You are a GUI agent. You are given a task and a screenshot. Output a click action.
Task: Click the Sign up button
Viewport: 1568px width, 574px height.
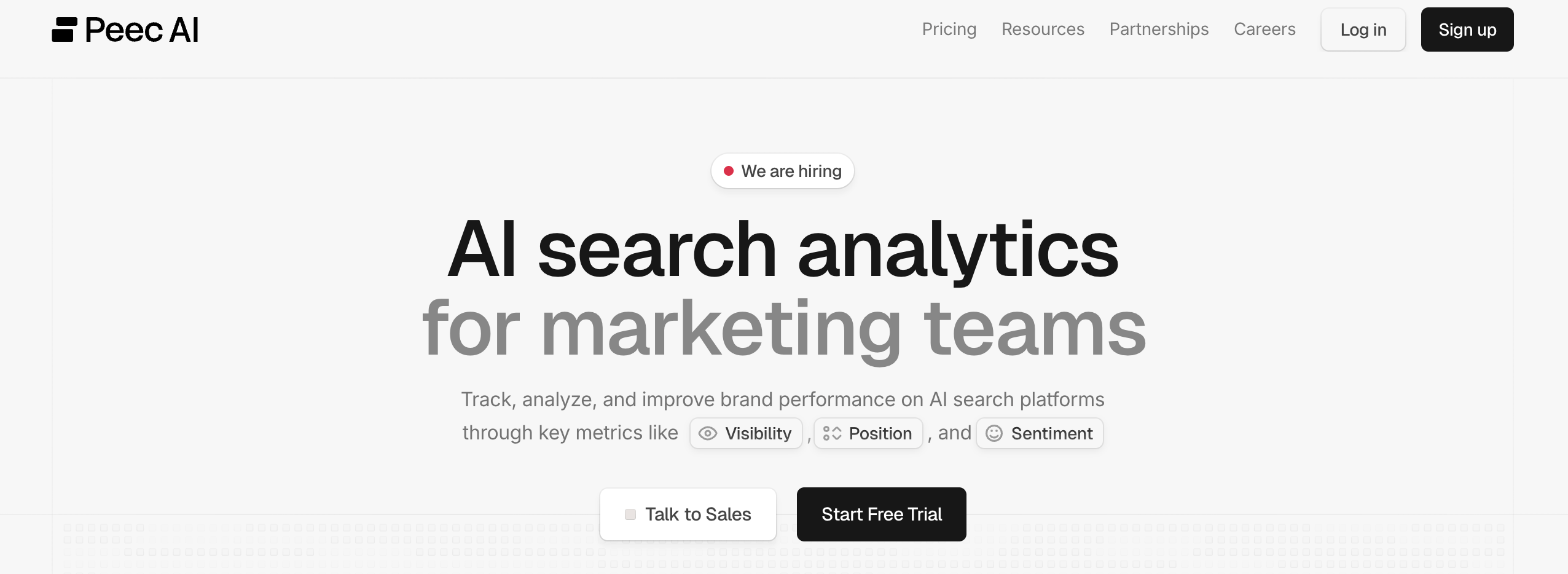click(1467, 29)
